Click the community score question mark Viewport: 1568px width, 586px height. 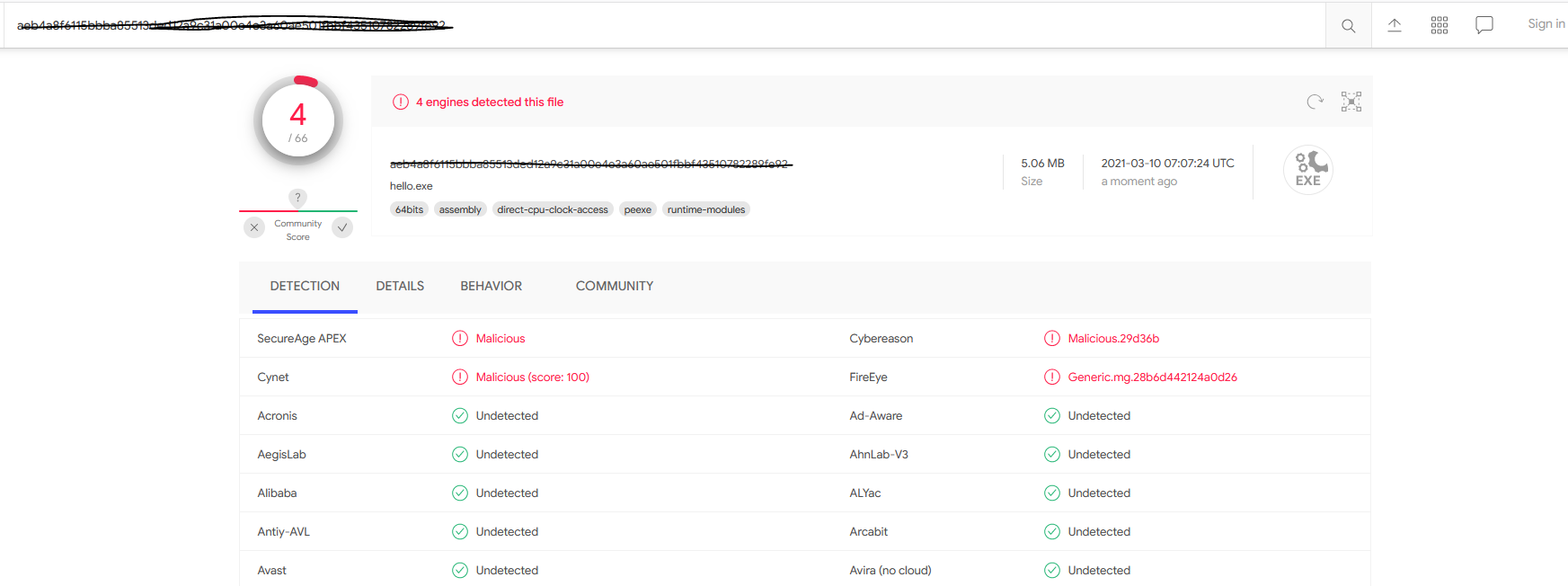pyautogui.click(x=297, y=197)
